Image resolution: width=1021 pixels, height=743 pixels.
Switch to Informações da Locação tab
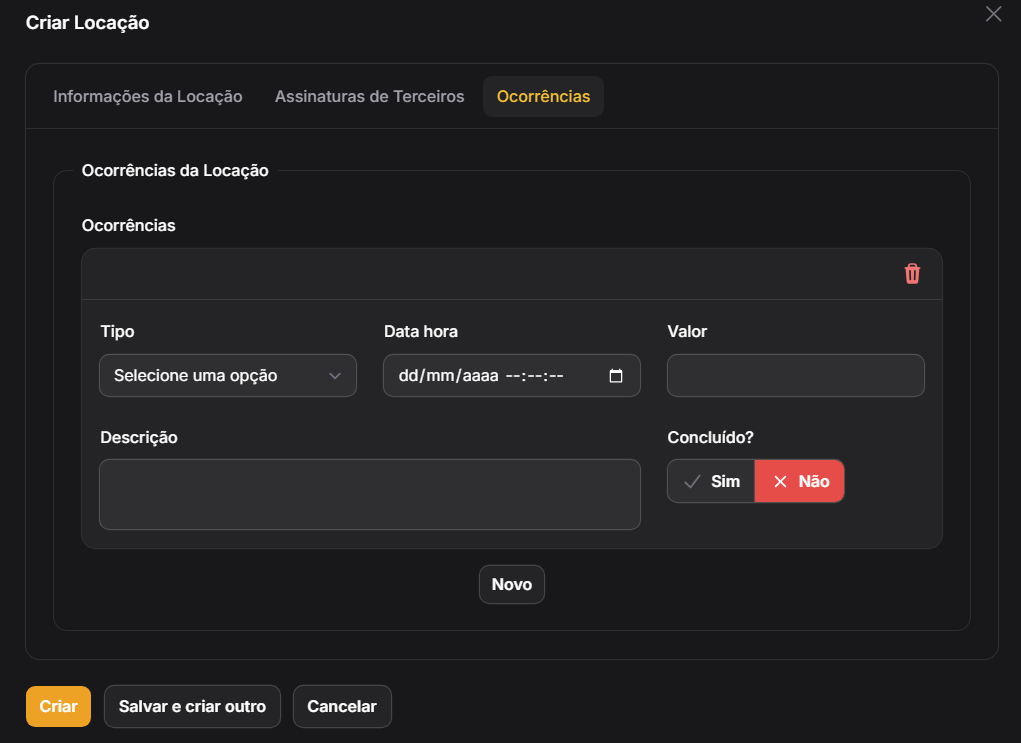coord(148,96)
